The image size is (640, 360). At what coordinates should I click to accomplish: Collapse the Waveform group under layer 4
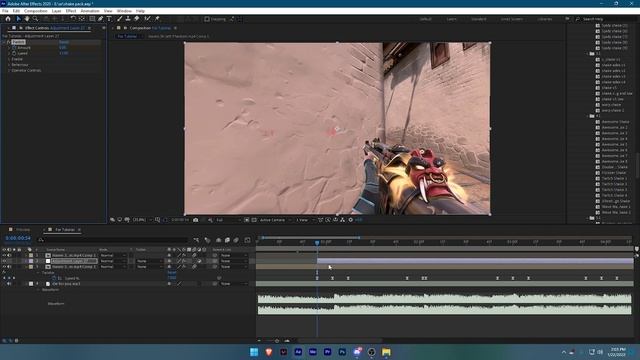(x=39, y=289)
